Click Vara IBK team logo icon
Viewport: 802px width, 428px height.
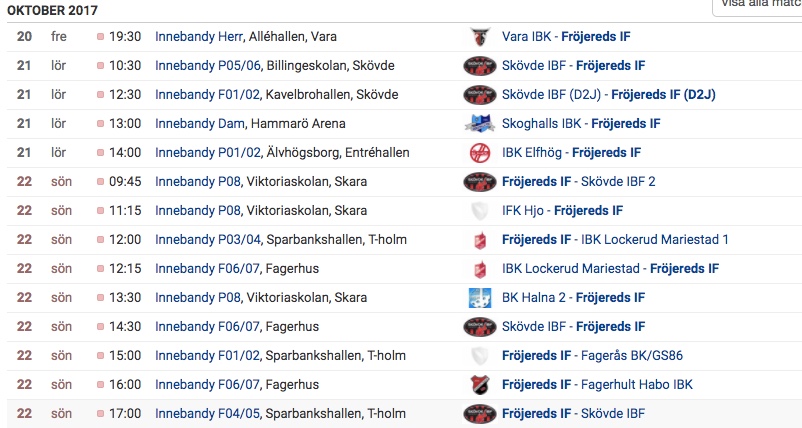coord(479,37)
